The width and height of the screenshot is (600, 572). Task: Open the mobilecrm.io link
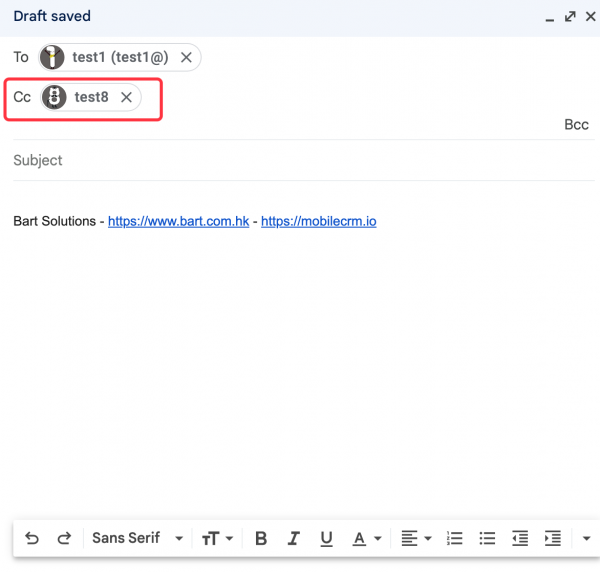pos(319,221)
